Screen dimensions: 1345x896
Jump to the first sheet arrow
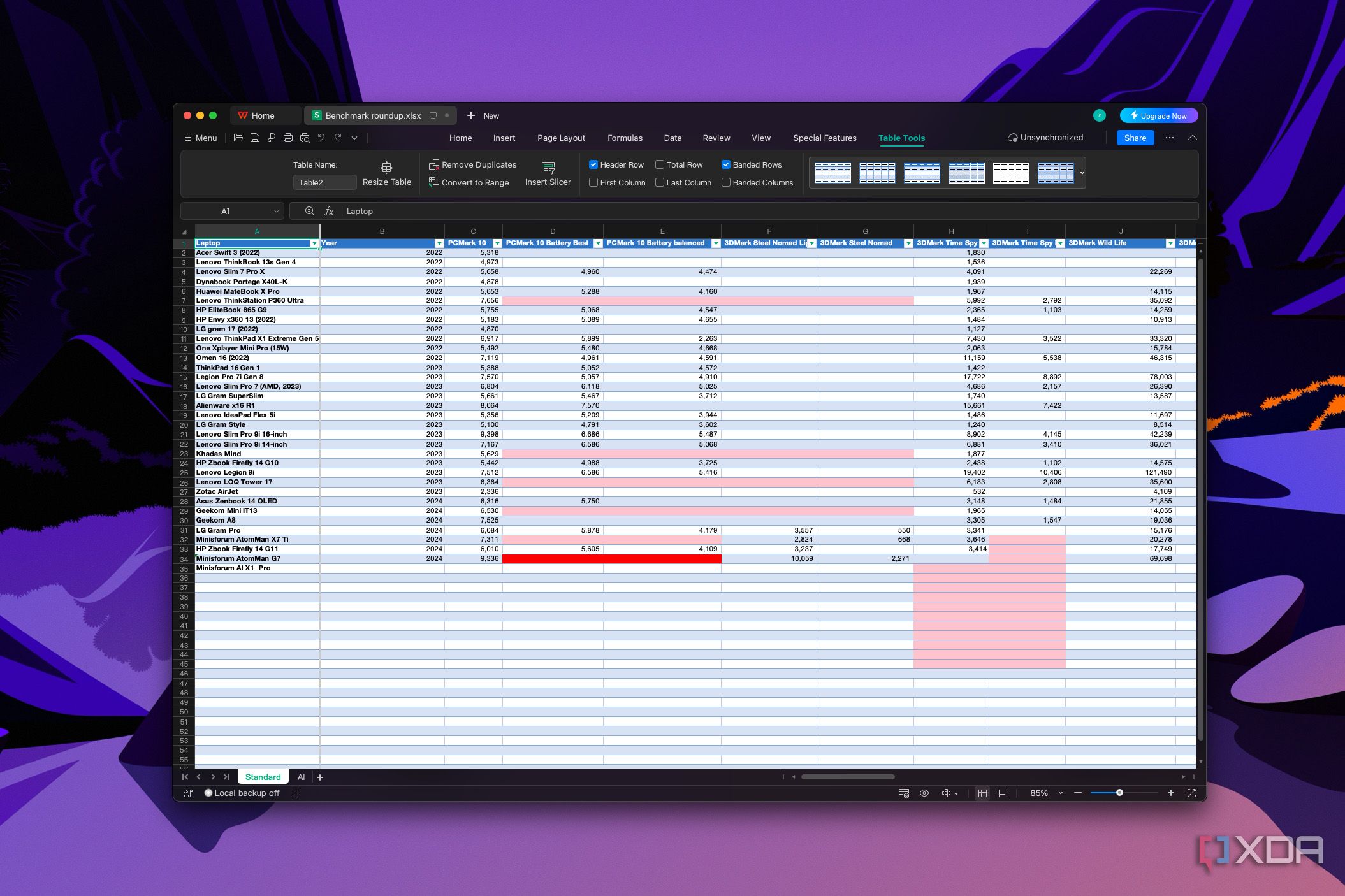tap(185, 777)
